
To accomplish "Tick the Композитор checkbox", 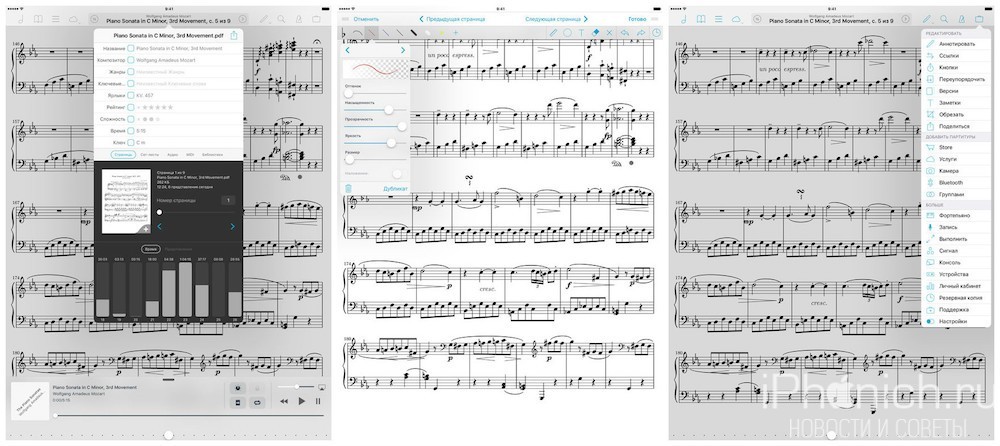I will (131, 60).
